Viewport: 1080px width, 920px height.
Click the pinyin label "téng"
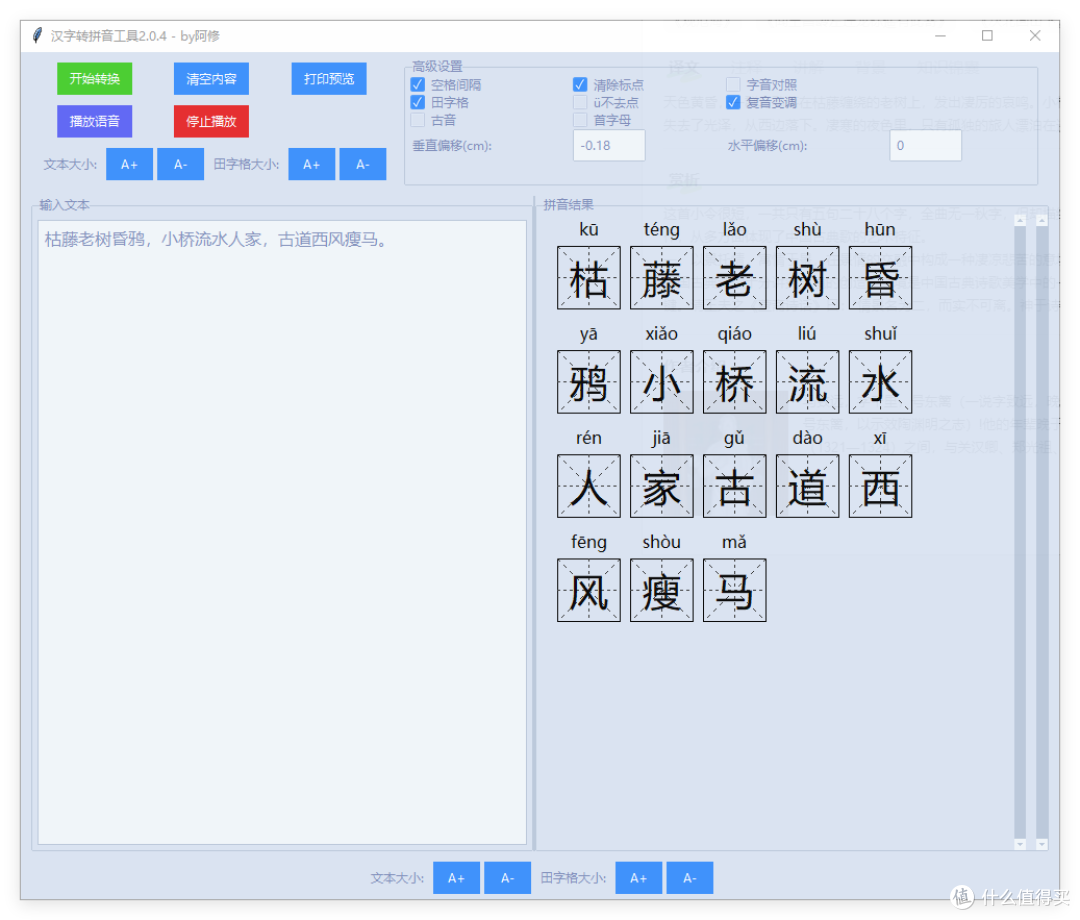(661, 230)
